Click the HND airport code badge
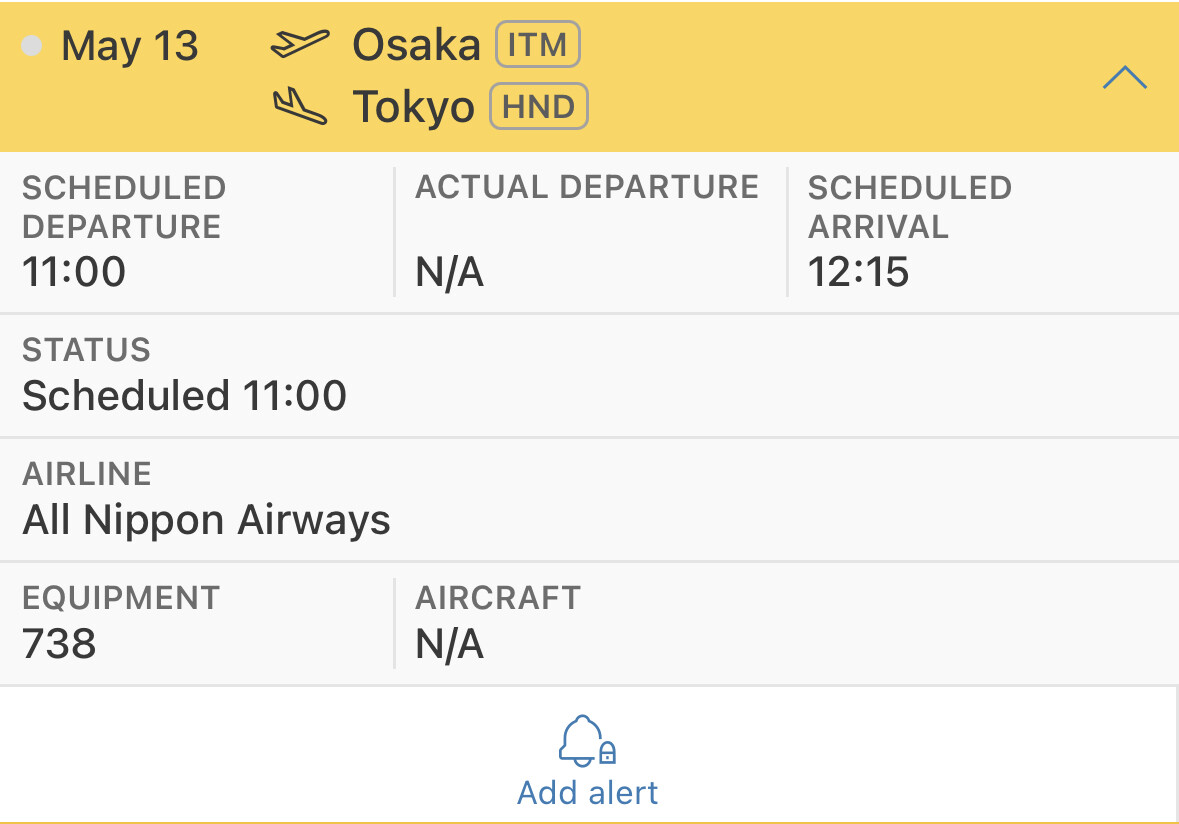This screenshot has height=824, width=1179. [539, 107]
